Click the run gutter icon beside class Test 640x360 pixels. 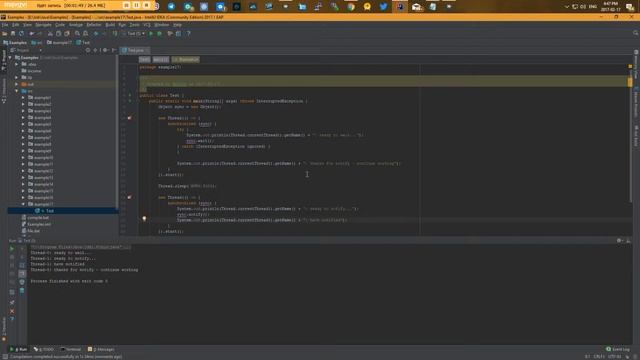coord(130,96)
